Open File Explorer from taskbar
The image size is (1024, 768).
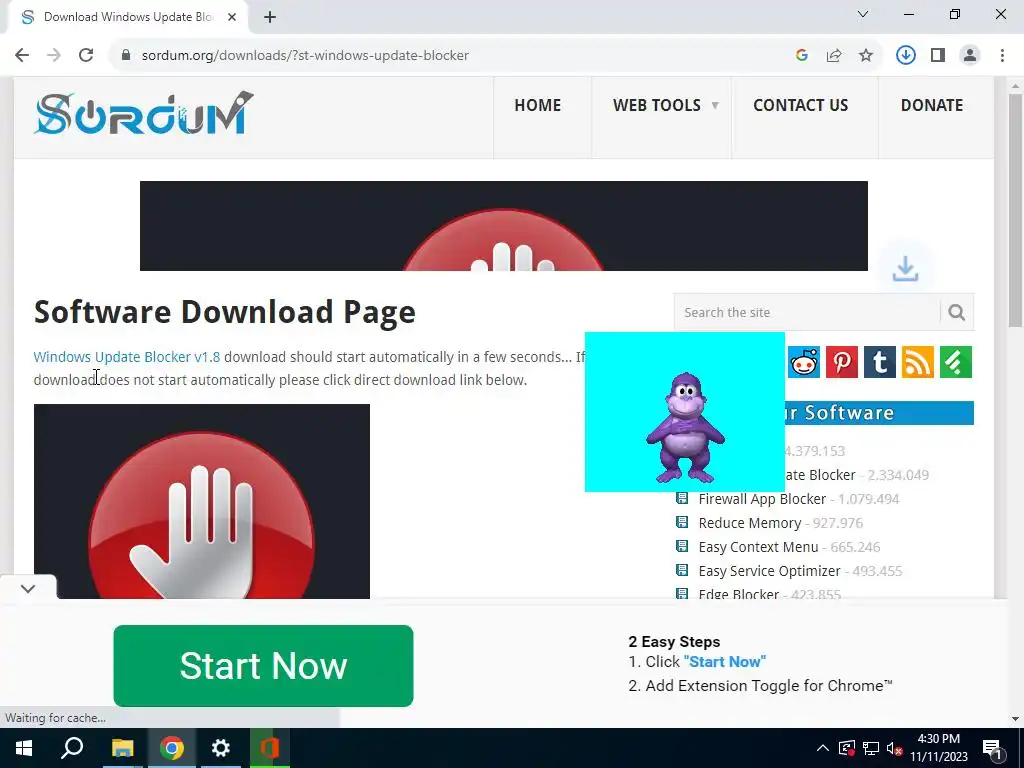tap(122, 748)
